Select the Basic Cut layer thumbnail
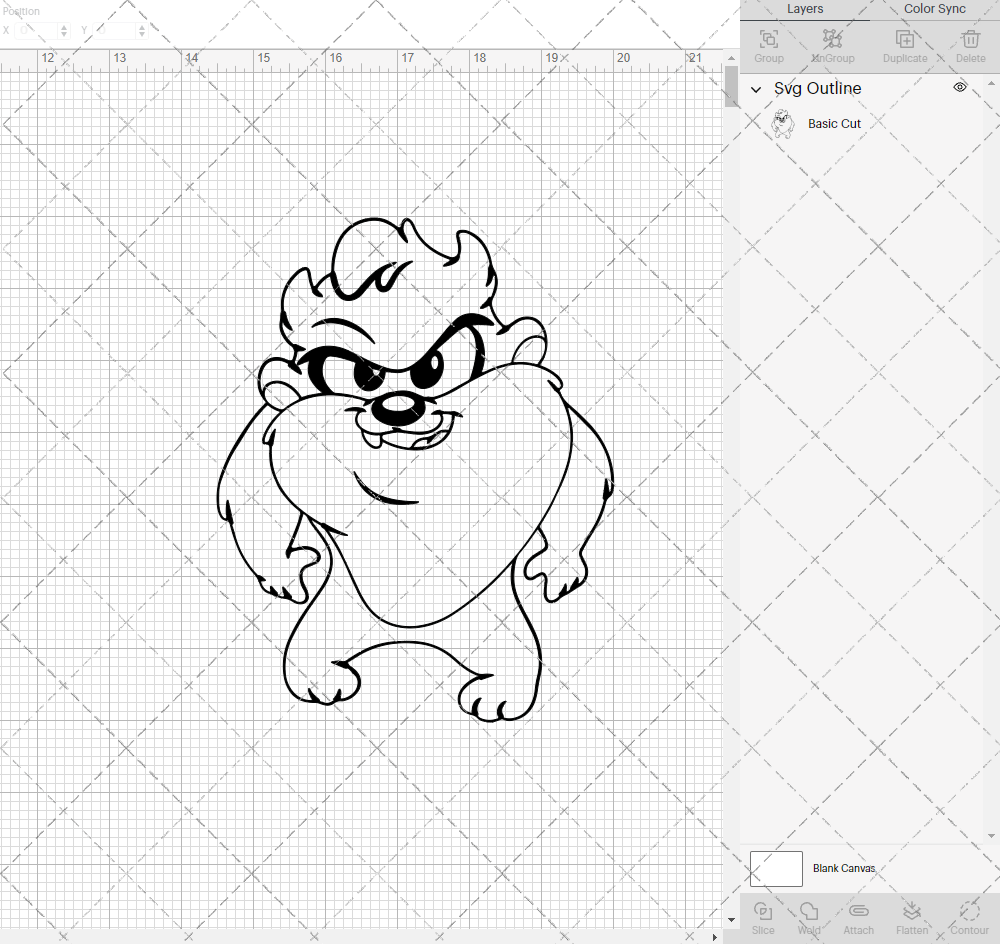The width and height of the screenshot is (1000, 944). (x=783, y=124)
